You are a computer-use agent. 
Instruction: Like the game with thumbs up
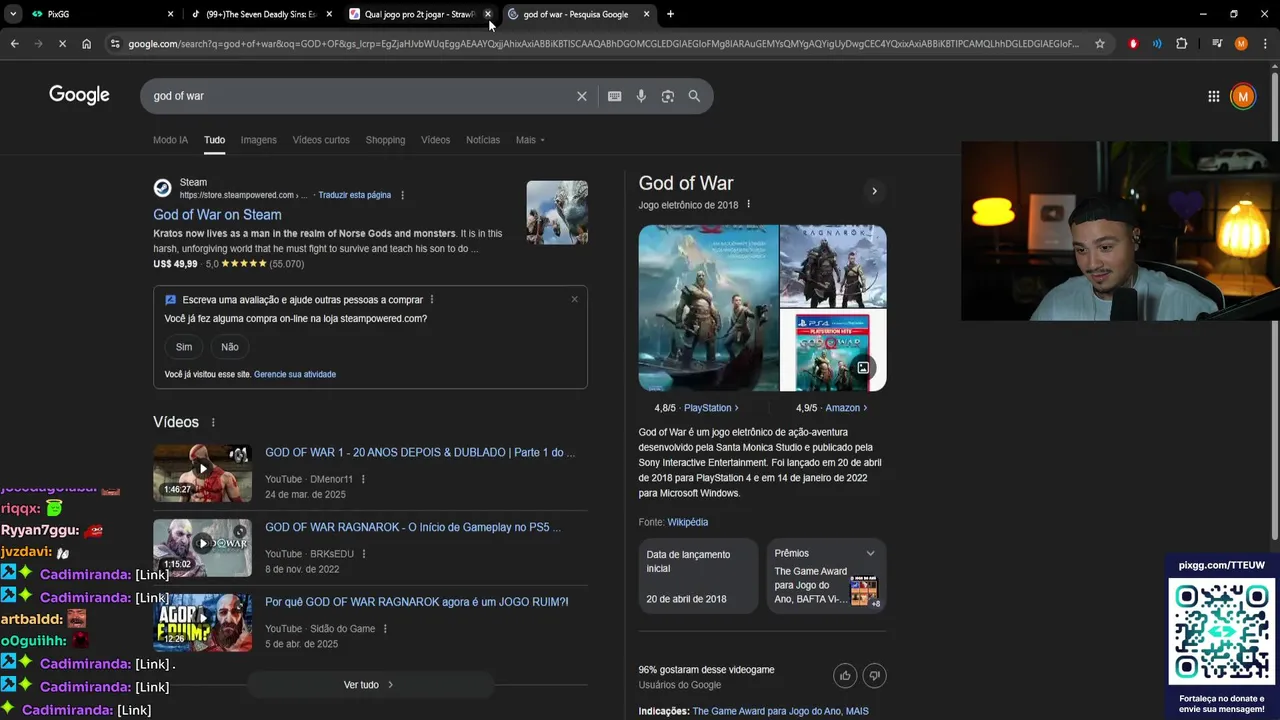[x=845, y=676]
